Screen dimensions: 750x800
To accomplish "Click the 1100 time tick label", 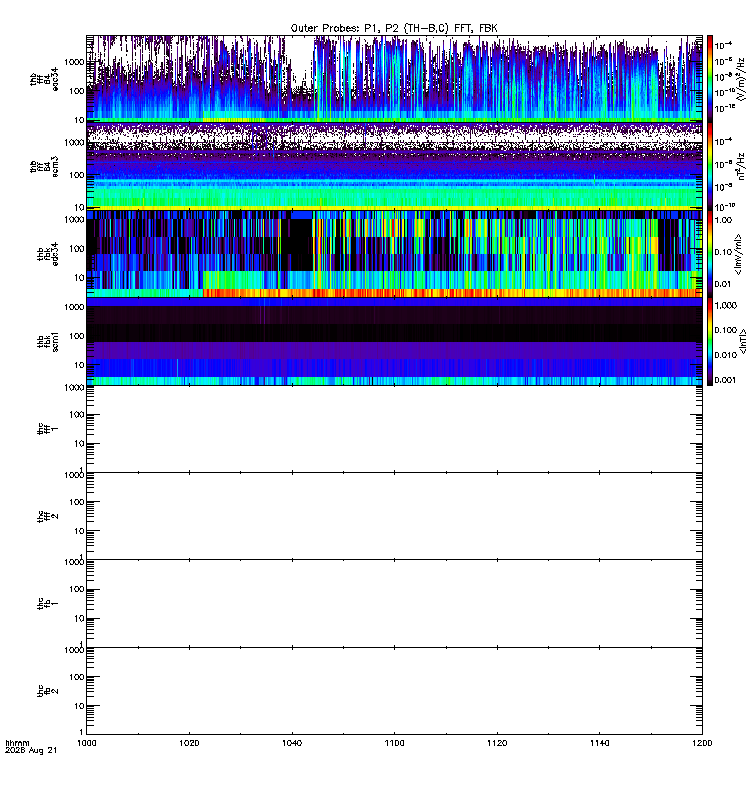I will pos(394,743).
